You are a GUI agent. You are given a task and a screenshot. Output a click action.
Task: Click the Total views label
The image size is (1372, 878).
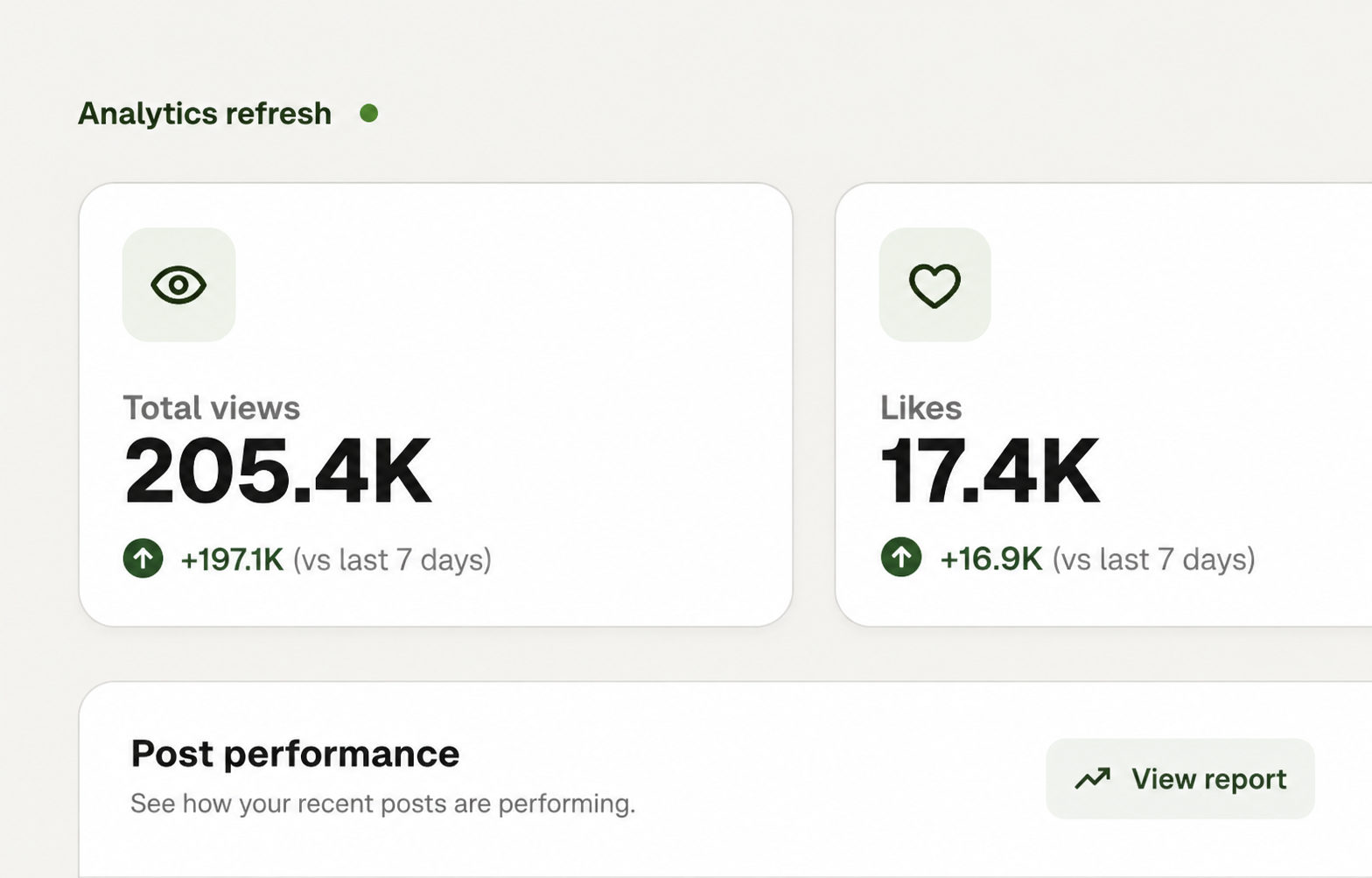click(211, 408)
